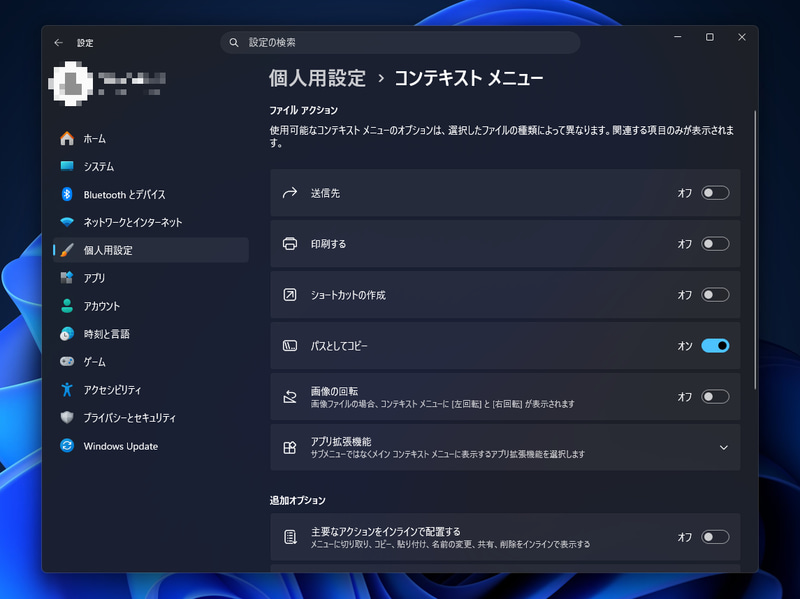This screenshot has height=599, width=800.
Task: Click the ゲーム controller icon
Action: pyautogui.click(x=67, y=361)
